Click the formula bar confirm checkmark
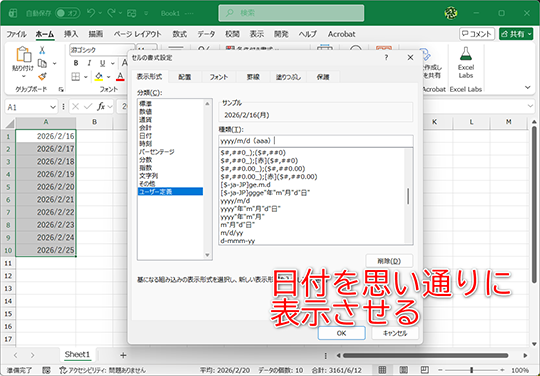This screenshot has width=540, height=376. pos(88,107)
